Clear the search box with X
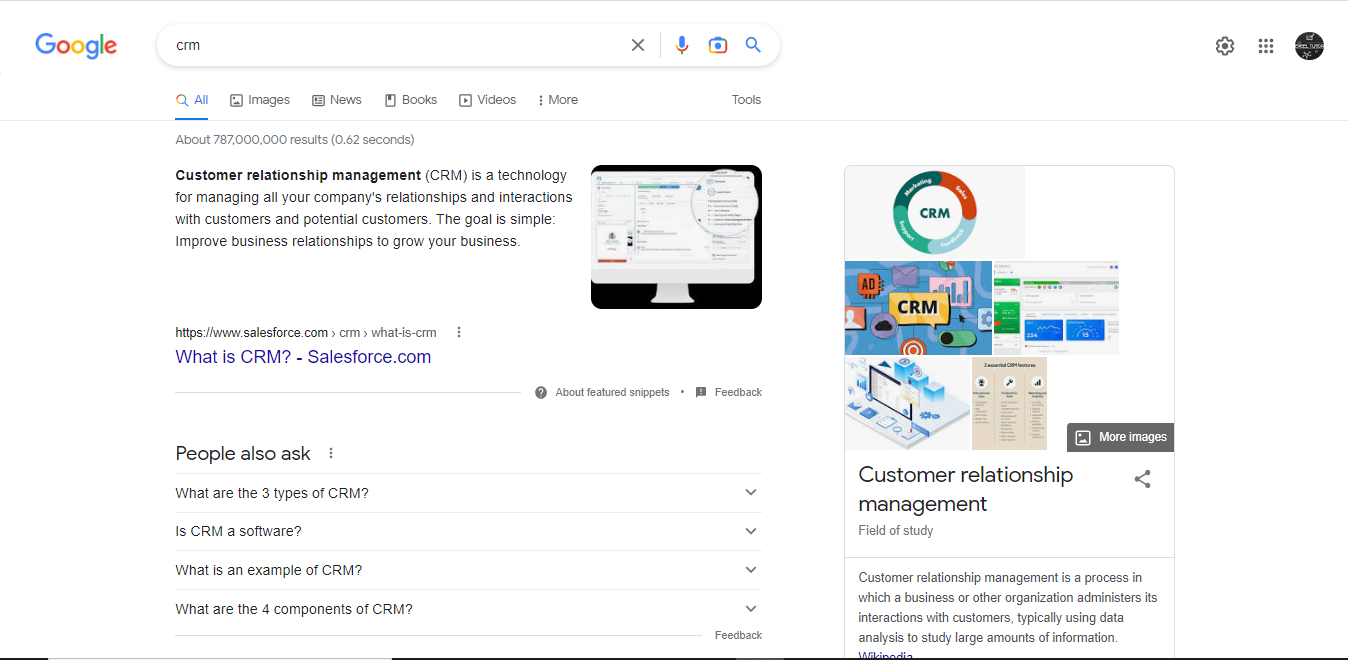The height and width of the screenshot is (660, 1348). (638, 45)
